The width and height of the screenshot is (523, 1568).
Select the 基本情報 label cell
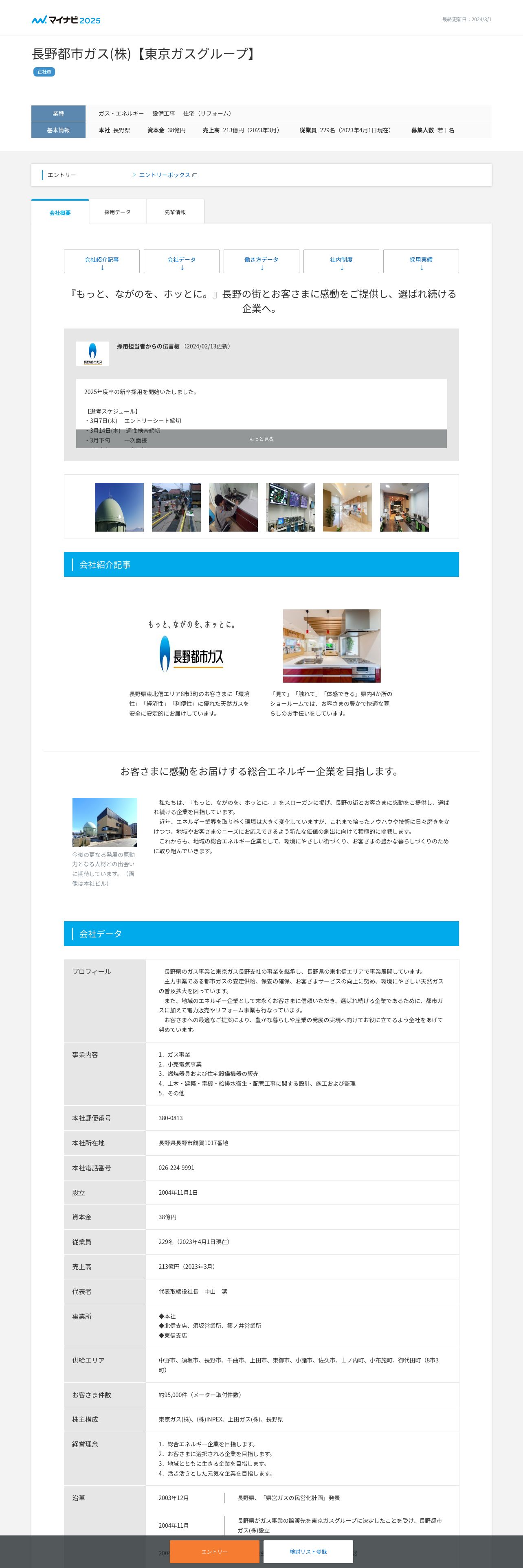[58, 130]
